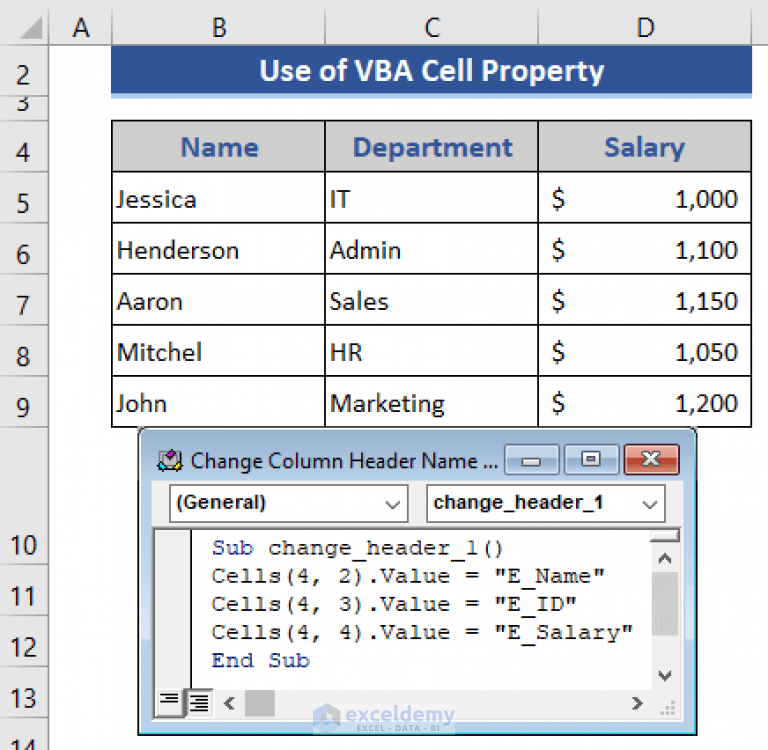Image resolution: width=768 pixels, height=750 pixels.
Task: Click the salary cell showing 1,100
Action: 645,249
